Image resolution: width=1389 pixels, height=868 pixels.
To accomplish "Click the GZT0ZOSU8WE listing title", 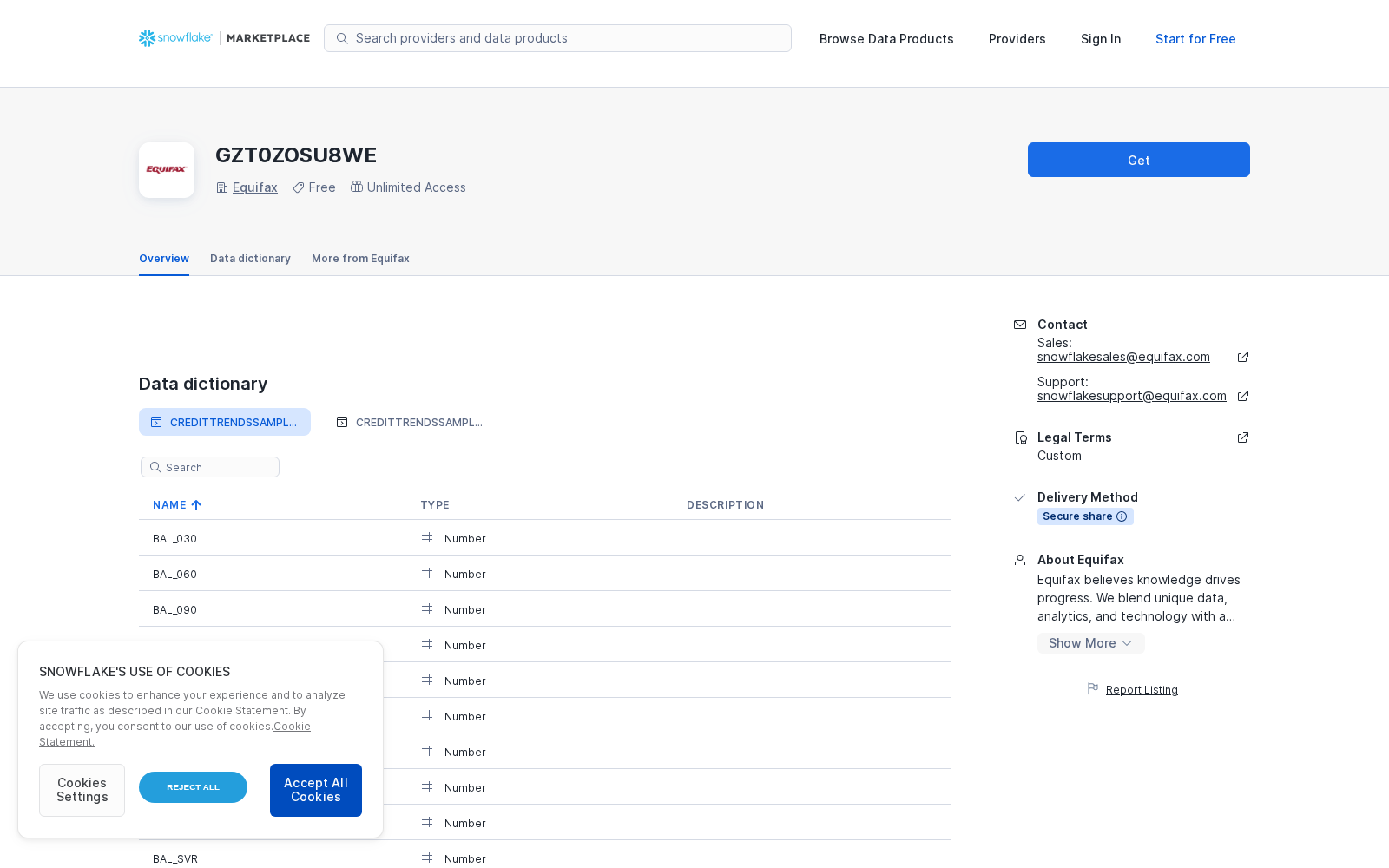I will click(296, 155).
